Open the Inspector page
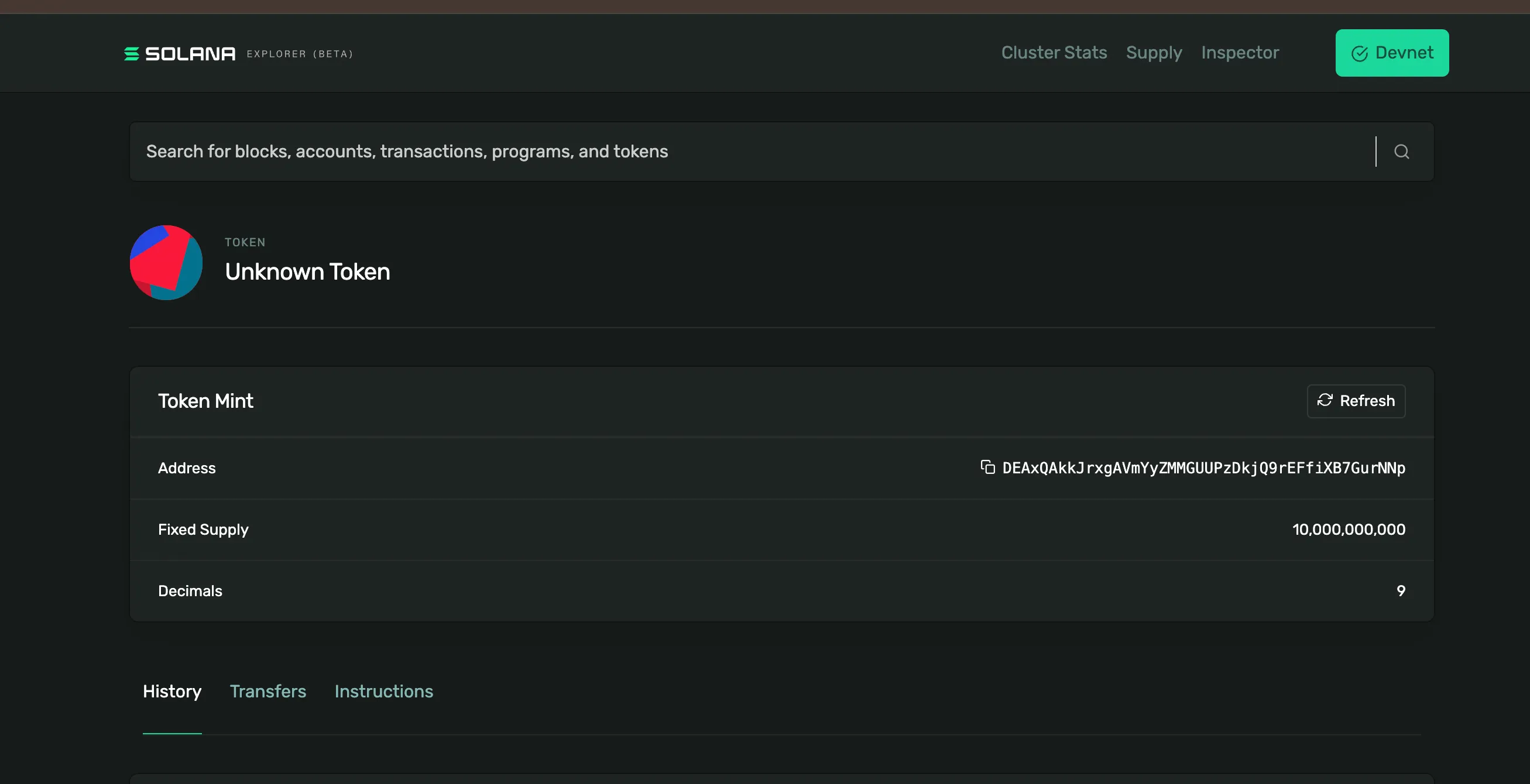The image size is (1530, 784). tap(1240, 53)
